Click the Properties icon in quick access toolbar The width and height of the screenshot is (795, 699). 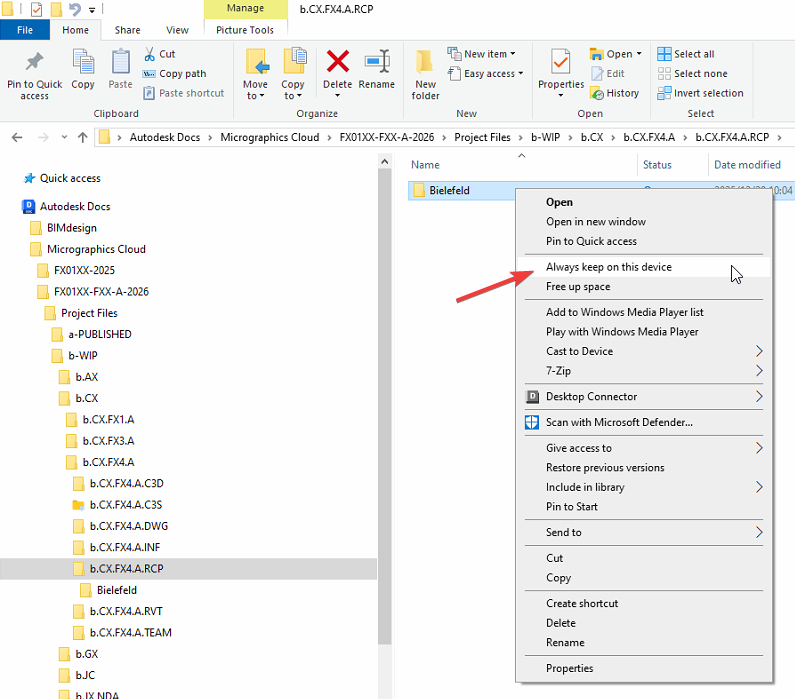[x=37, y=9]
